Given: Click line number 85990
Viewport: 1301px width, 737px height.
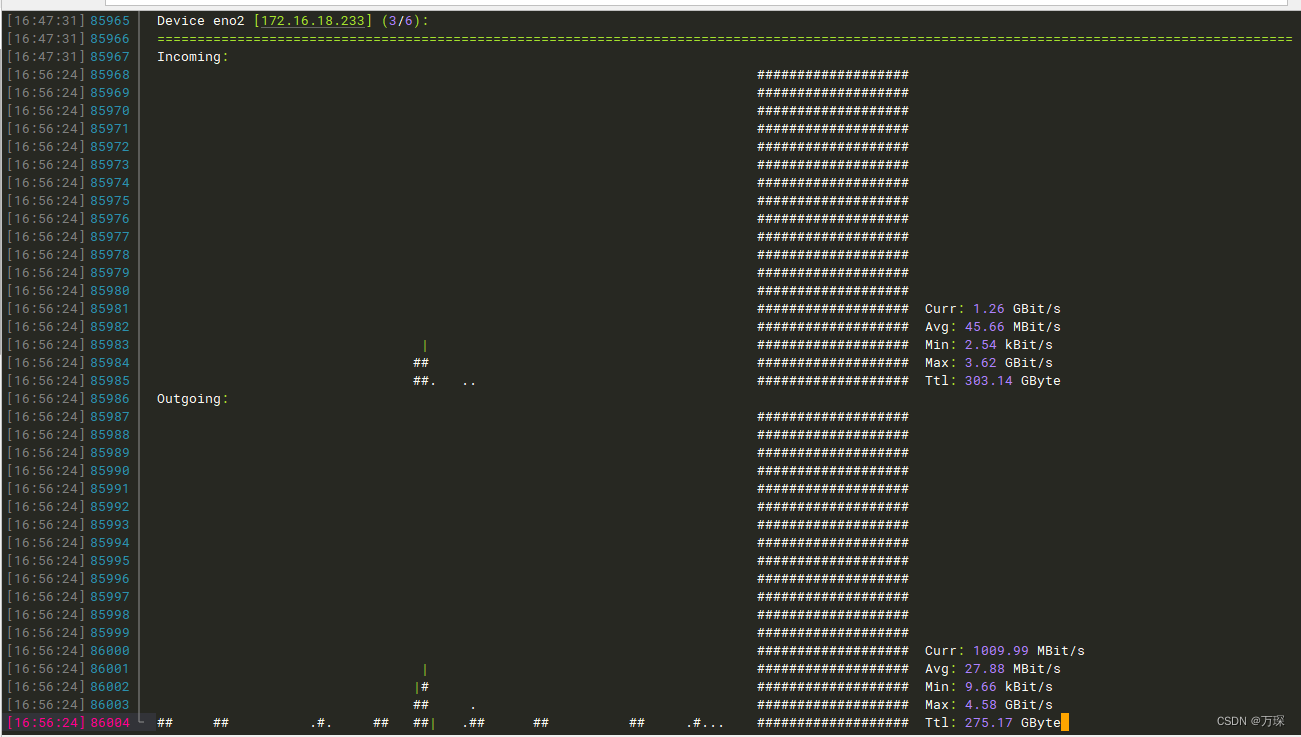Looking at the screenshot, I should click(110, 471).
